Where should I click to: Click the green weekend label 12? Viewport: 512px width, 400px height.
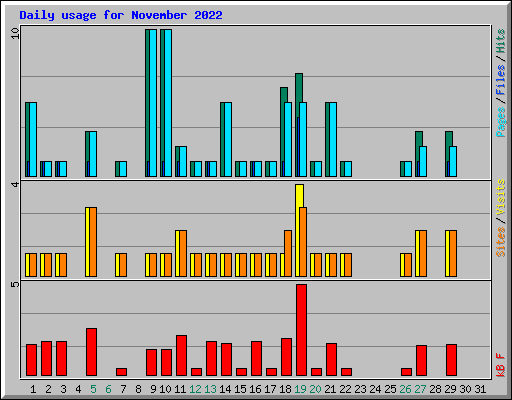pos(195,389)
